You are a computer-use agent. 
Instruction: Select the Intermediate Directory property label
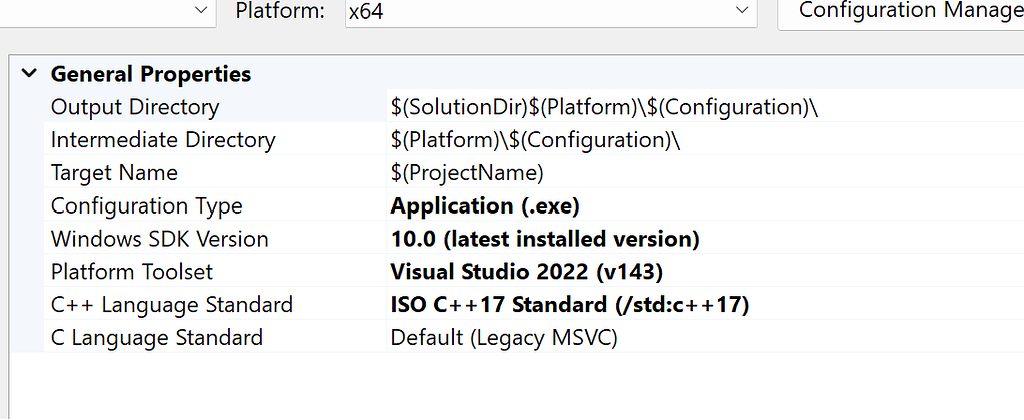[163, 140]
